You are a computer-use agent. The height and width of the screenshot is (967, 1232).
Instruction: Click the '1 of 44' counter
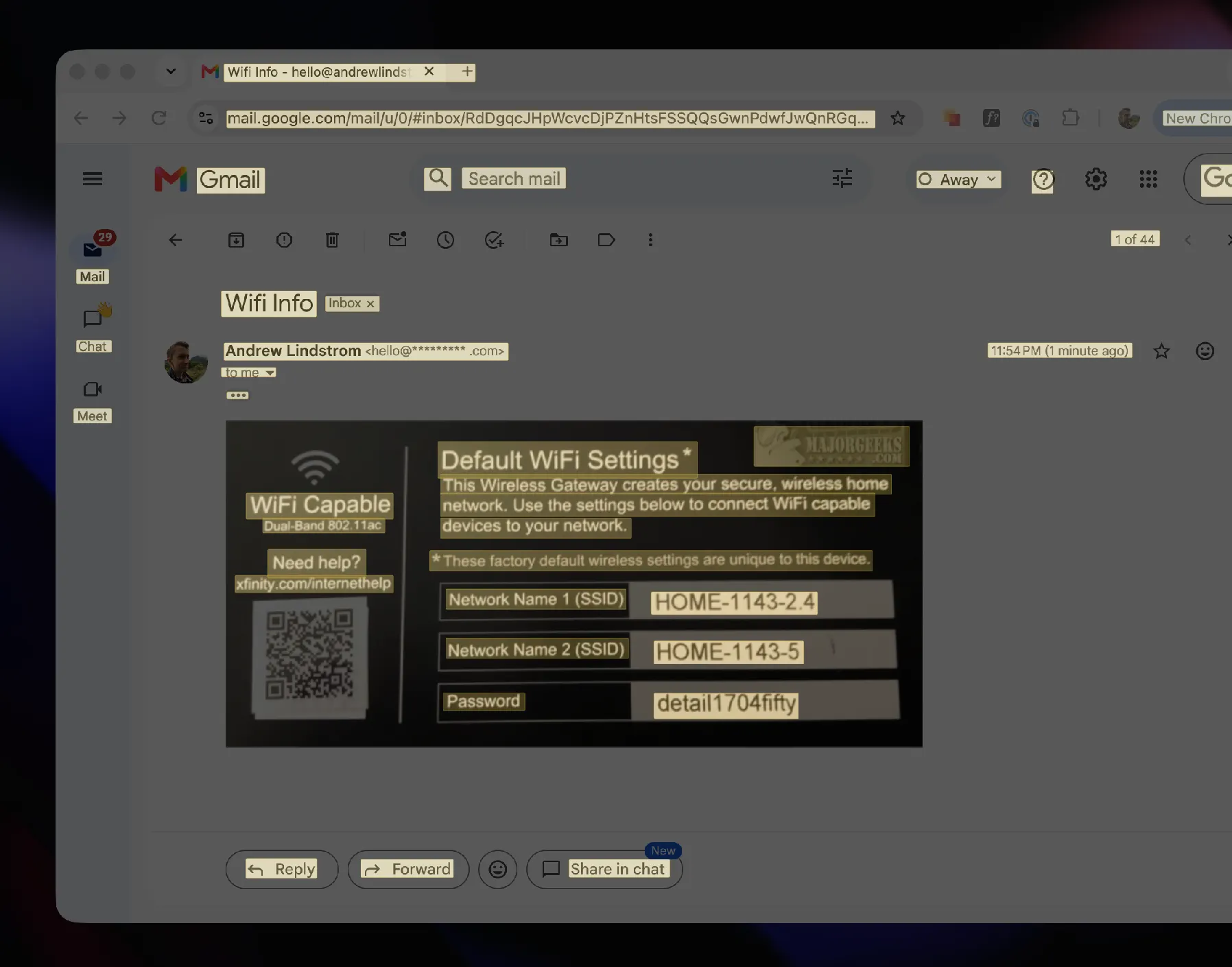pyautogui.click(x=1135, y=239)
